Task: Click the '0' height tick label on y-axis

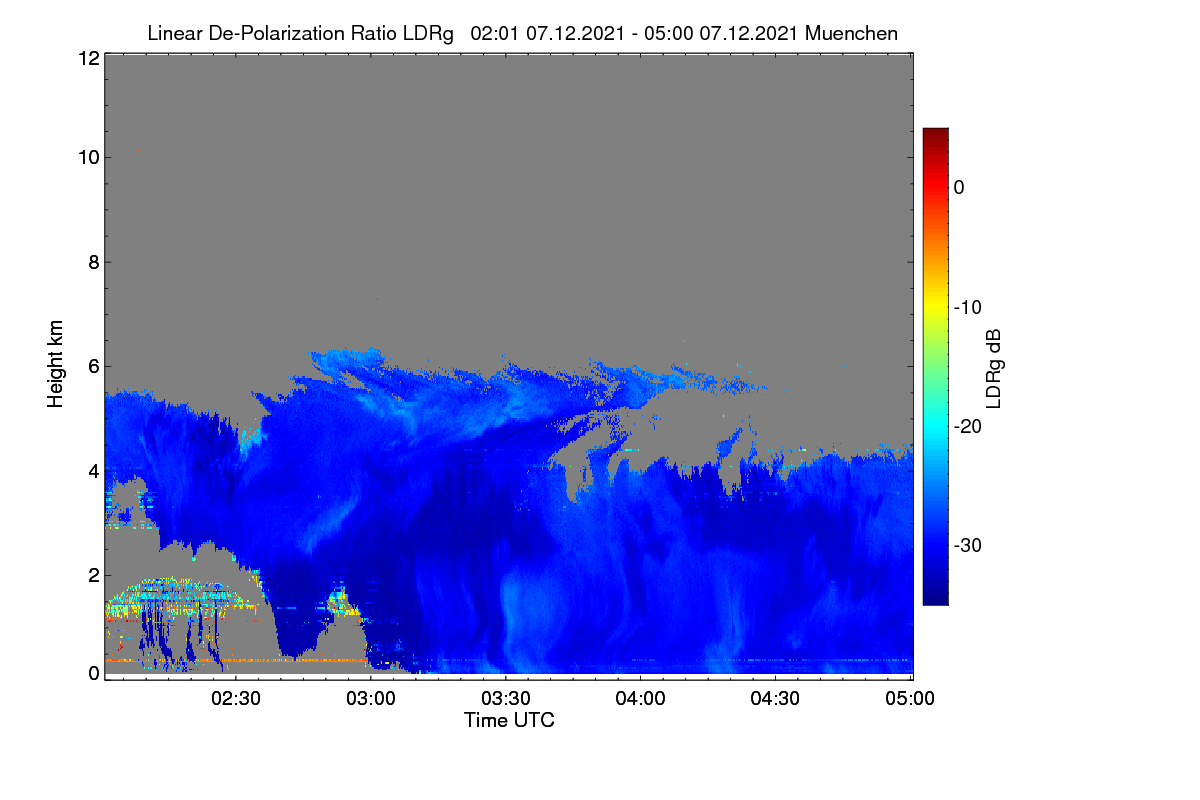Action: [x=93, y=673]
